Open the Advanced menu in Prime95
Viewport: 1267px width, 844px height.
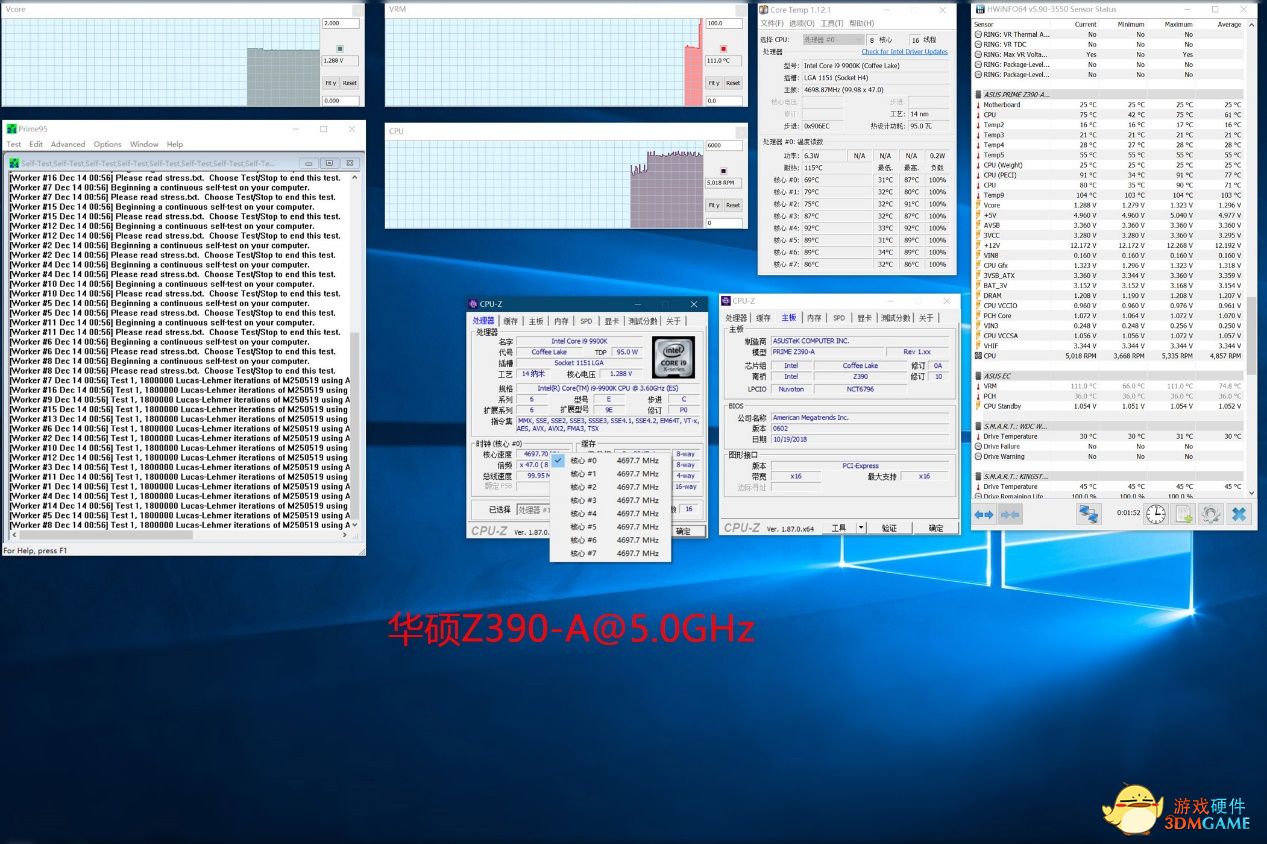tap(68, 144)
